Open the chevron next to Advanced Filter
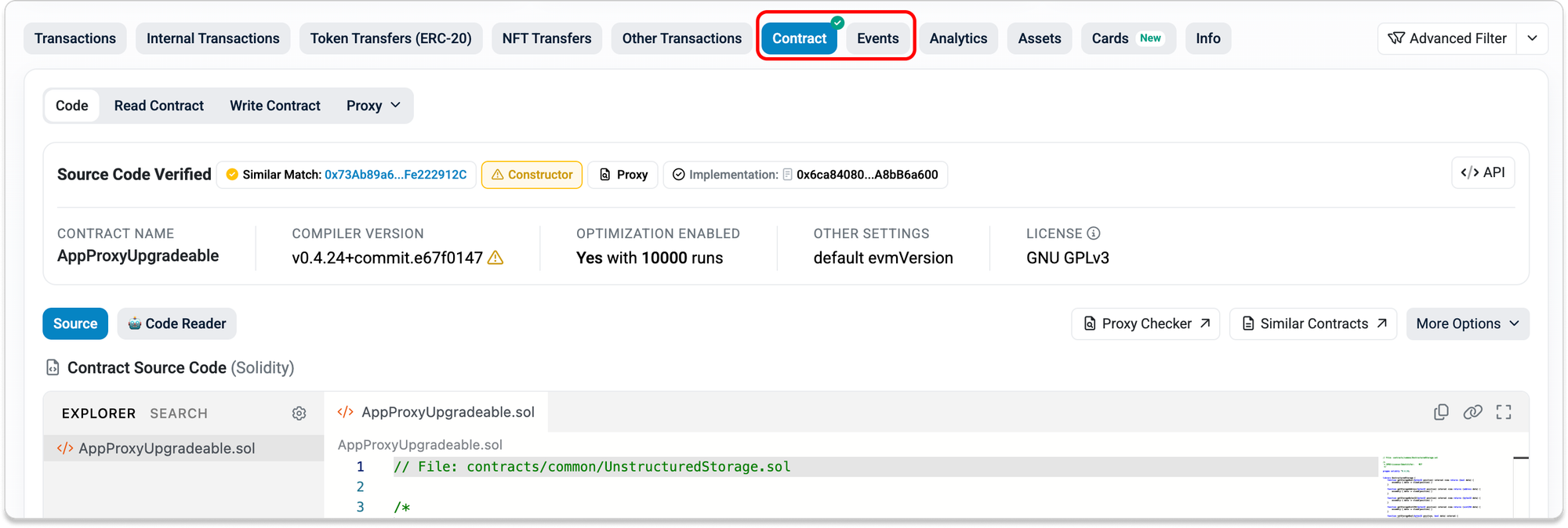This screenshot has width=1568, height=528. tap(1532, 38)
